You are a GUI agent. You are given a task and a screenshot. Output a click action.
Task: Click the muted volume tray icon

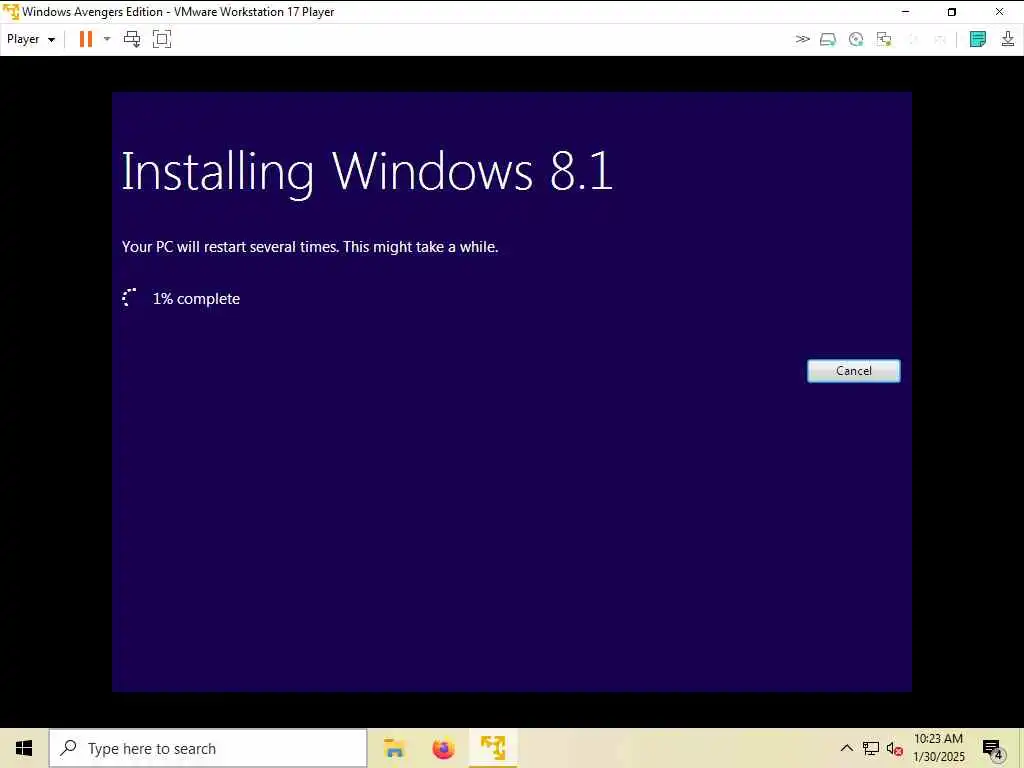[x=894, y=748]
